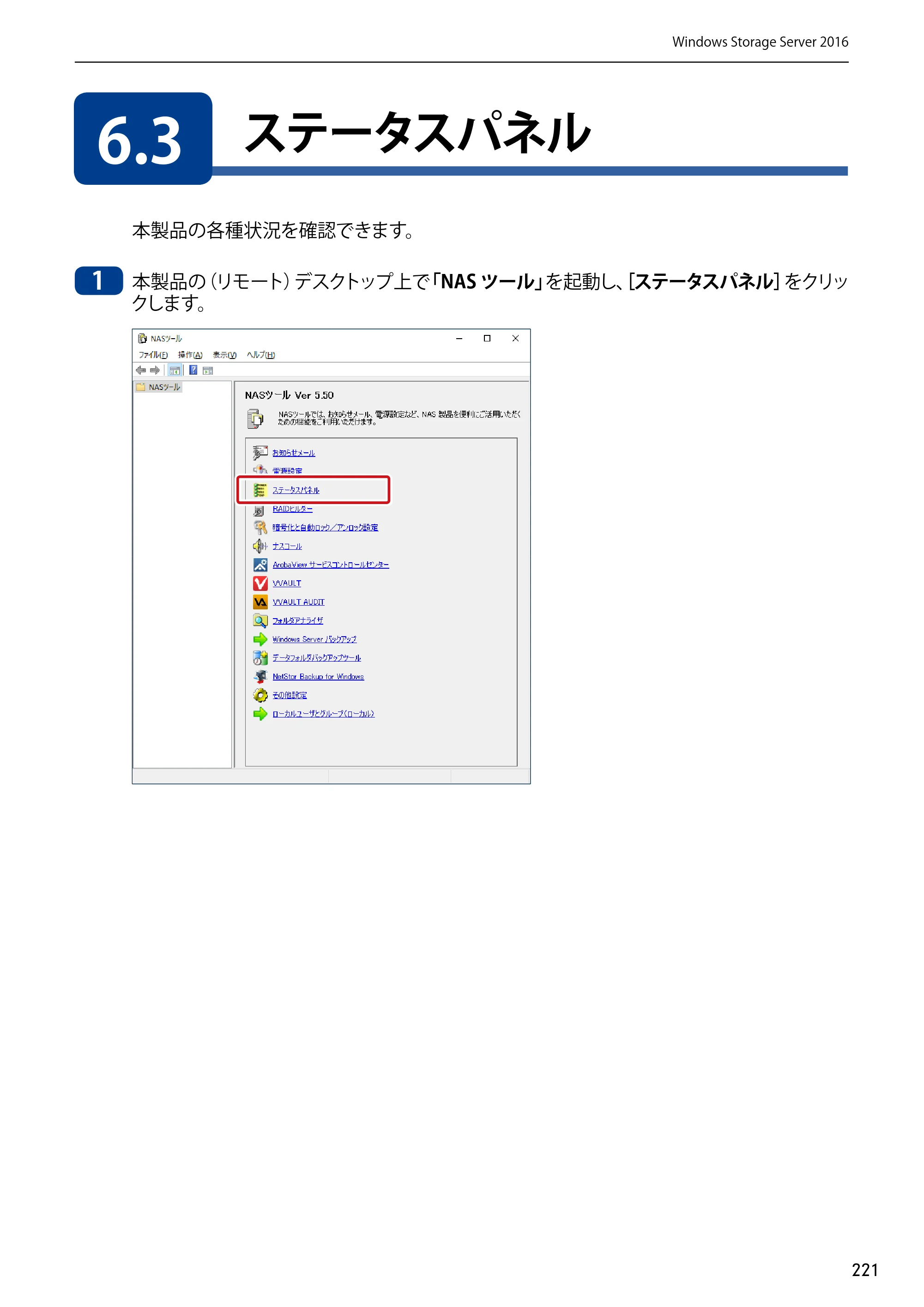The height and width of the screenshot is (1307, 924).
Task: Click the お知らせメール mail icon
Action: [x=260, y=453]
